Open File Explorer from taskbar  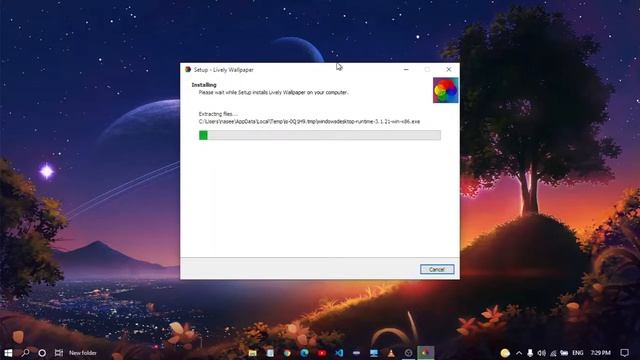(x=253, y=353)
